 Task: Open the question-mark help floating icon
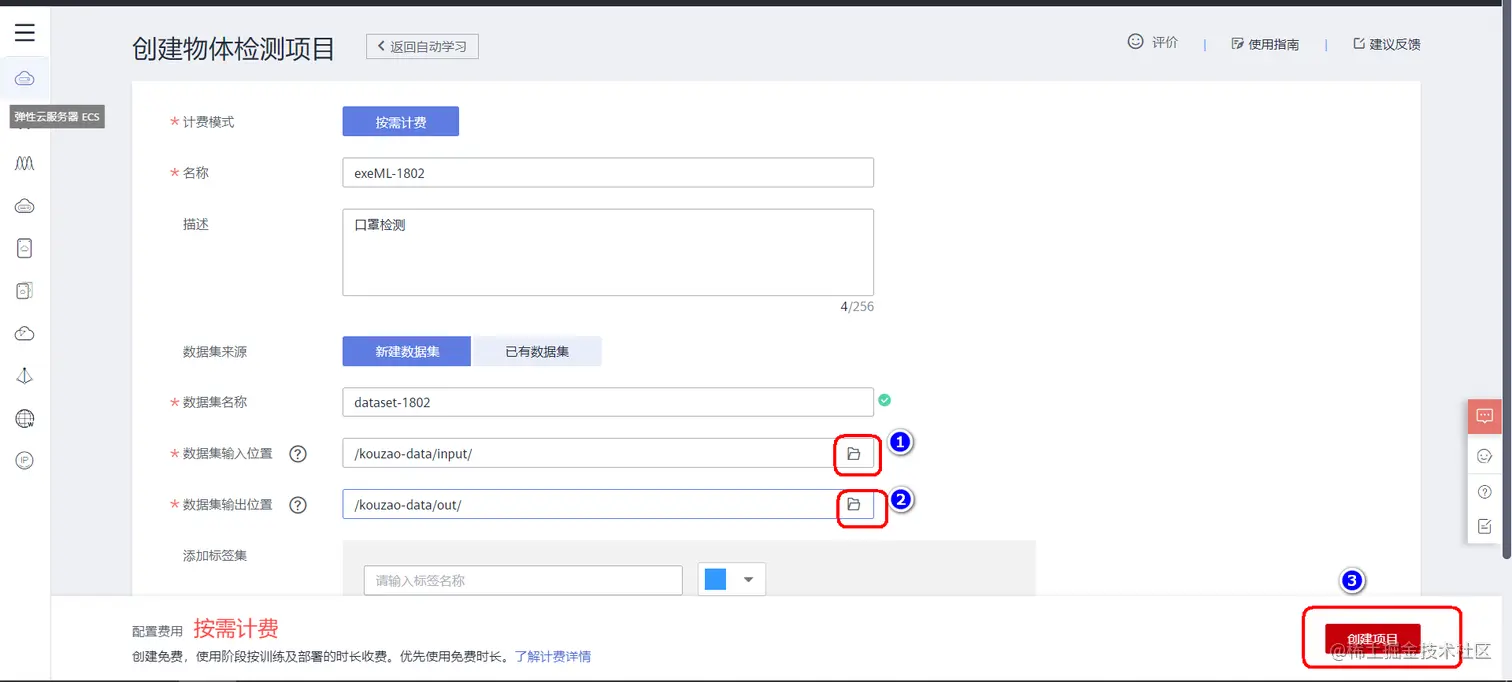[1484, 491]
